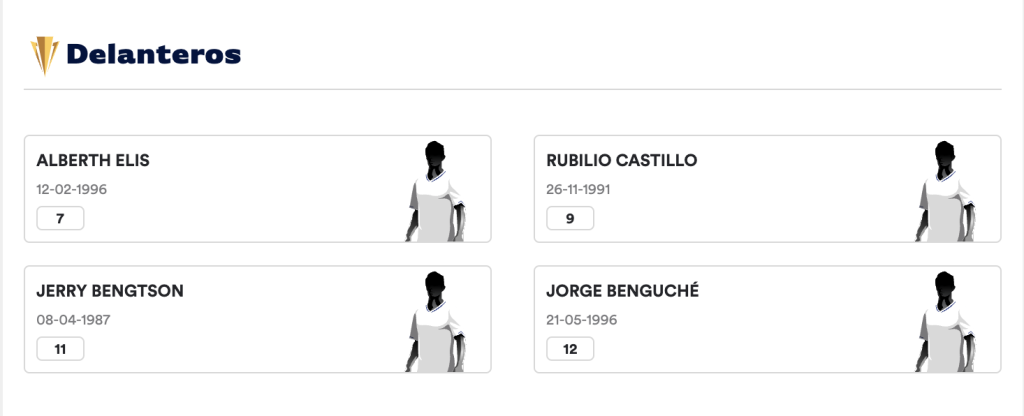The width and height of the screenshot is (1024, 416).
Task: Open Jerry Bengtson player name
Action: click(x=110, y=291)
